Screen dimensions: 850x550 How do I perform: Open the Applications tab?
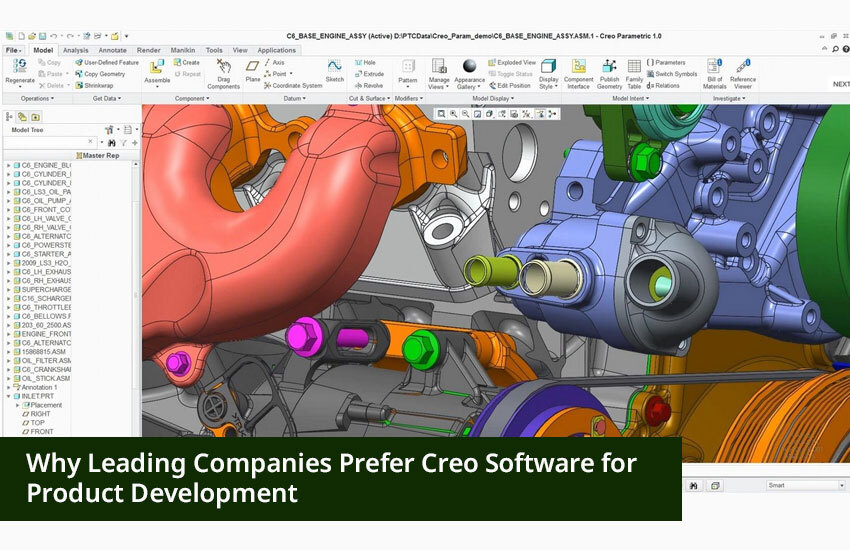click(x=276, y=50)
